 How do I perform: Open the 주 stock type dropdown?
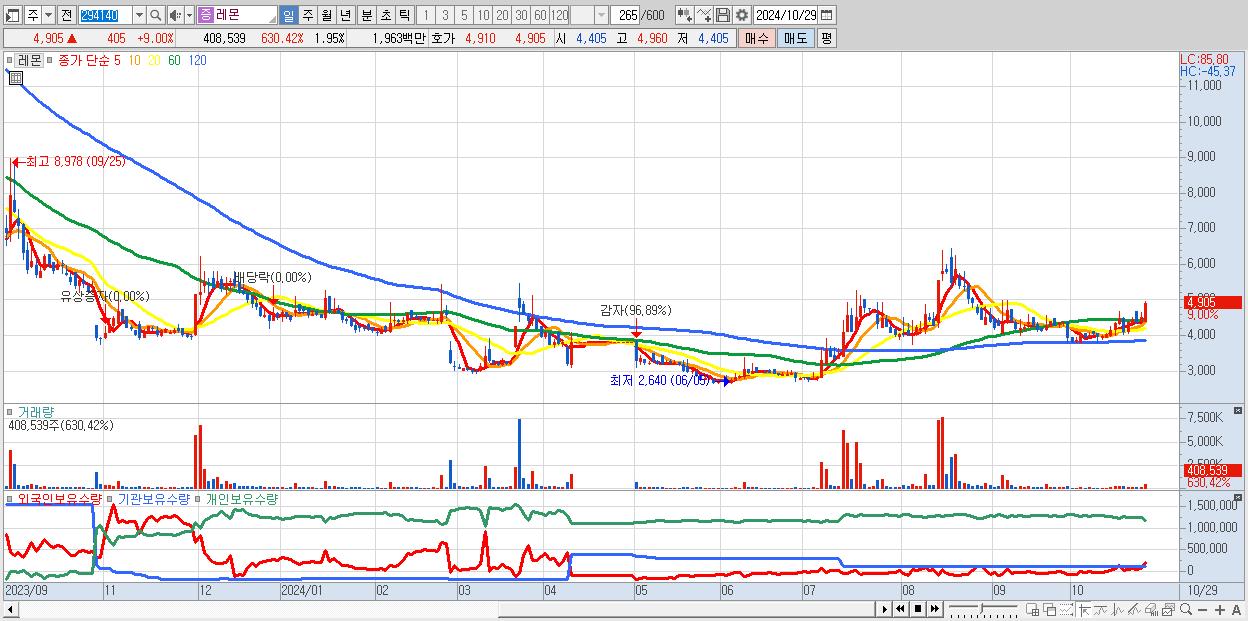[x=49, y=15]
